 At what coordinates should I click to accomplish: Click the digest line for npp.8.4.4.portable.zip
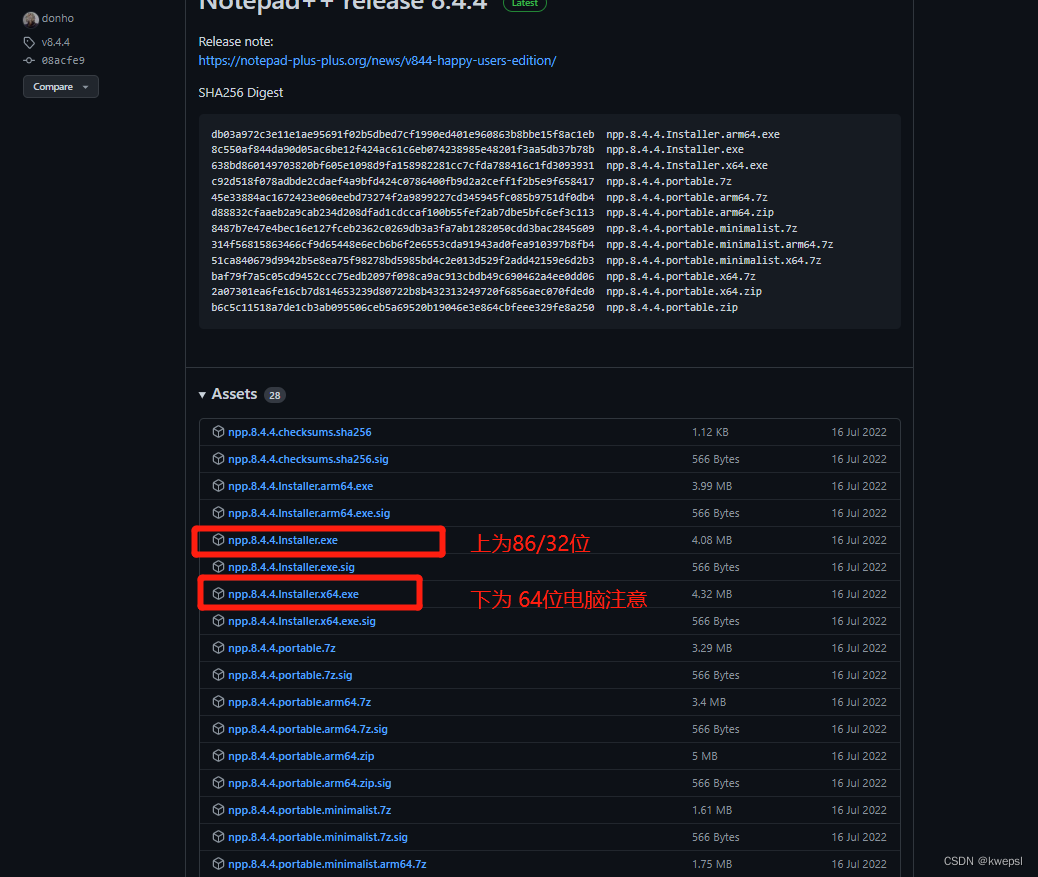[x=474, y=307]
